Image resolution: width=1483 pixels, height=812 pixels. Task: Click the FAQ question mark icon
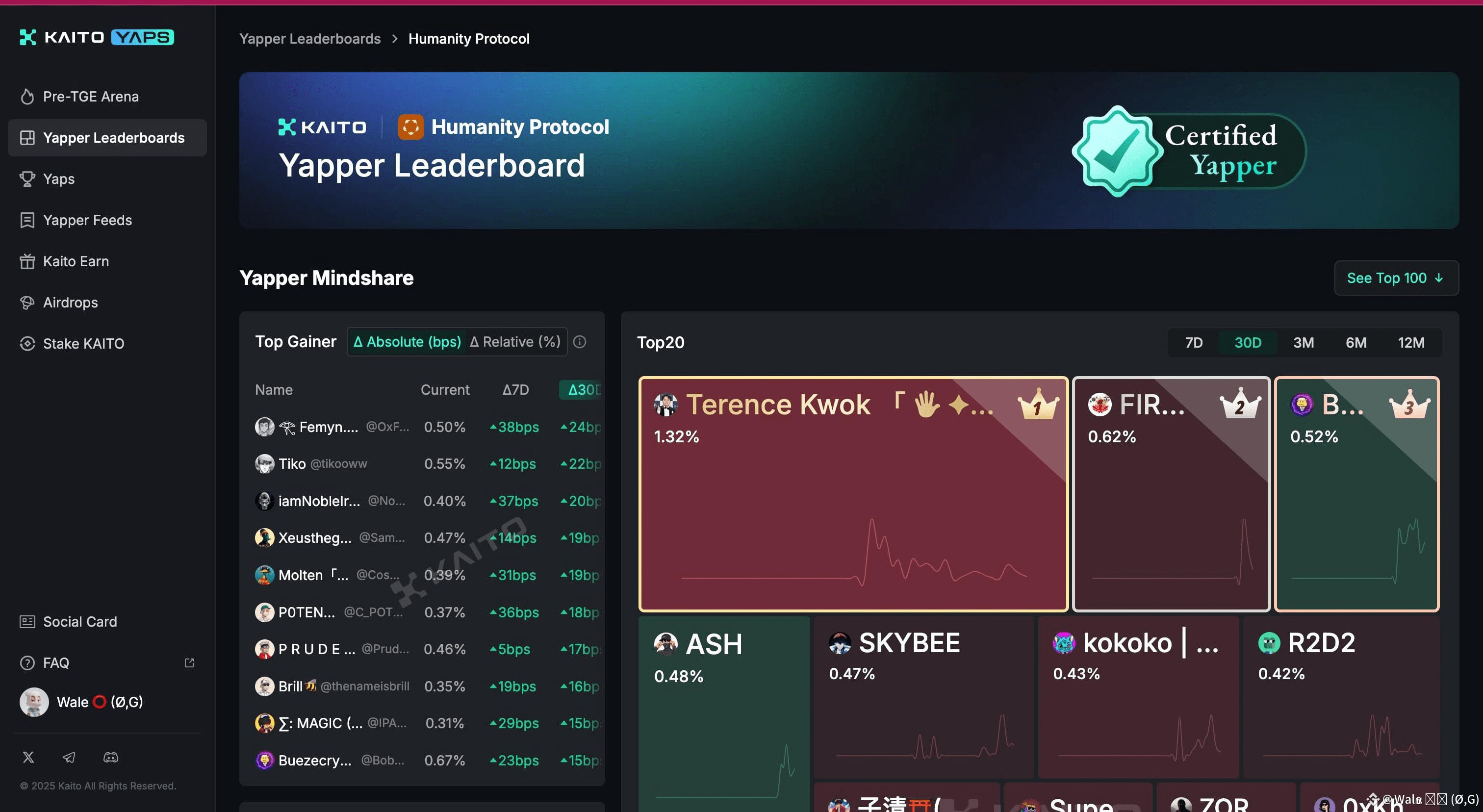(27, 663)
